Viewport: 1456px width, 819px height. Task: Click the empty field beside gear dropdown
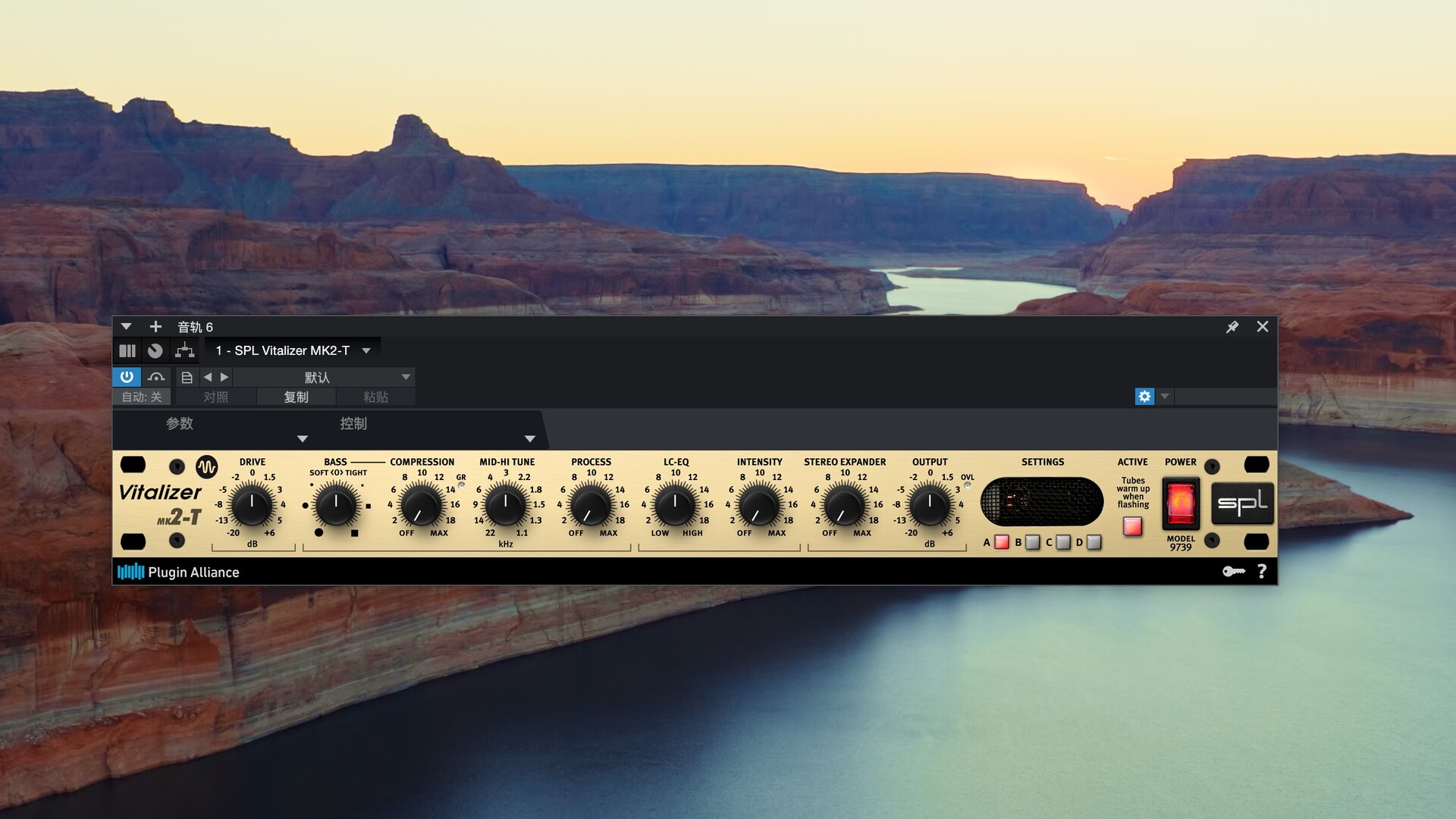point(1225,396)
